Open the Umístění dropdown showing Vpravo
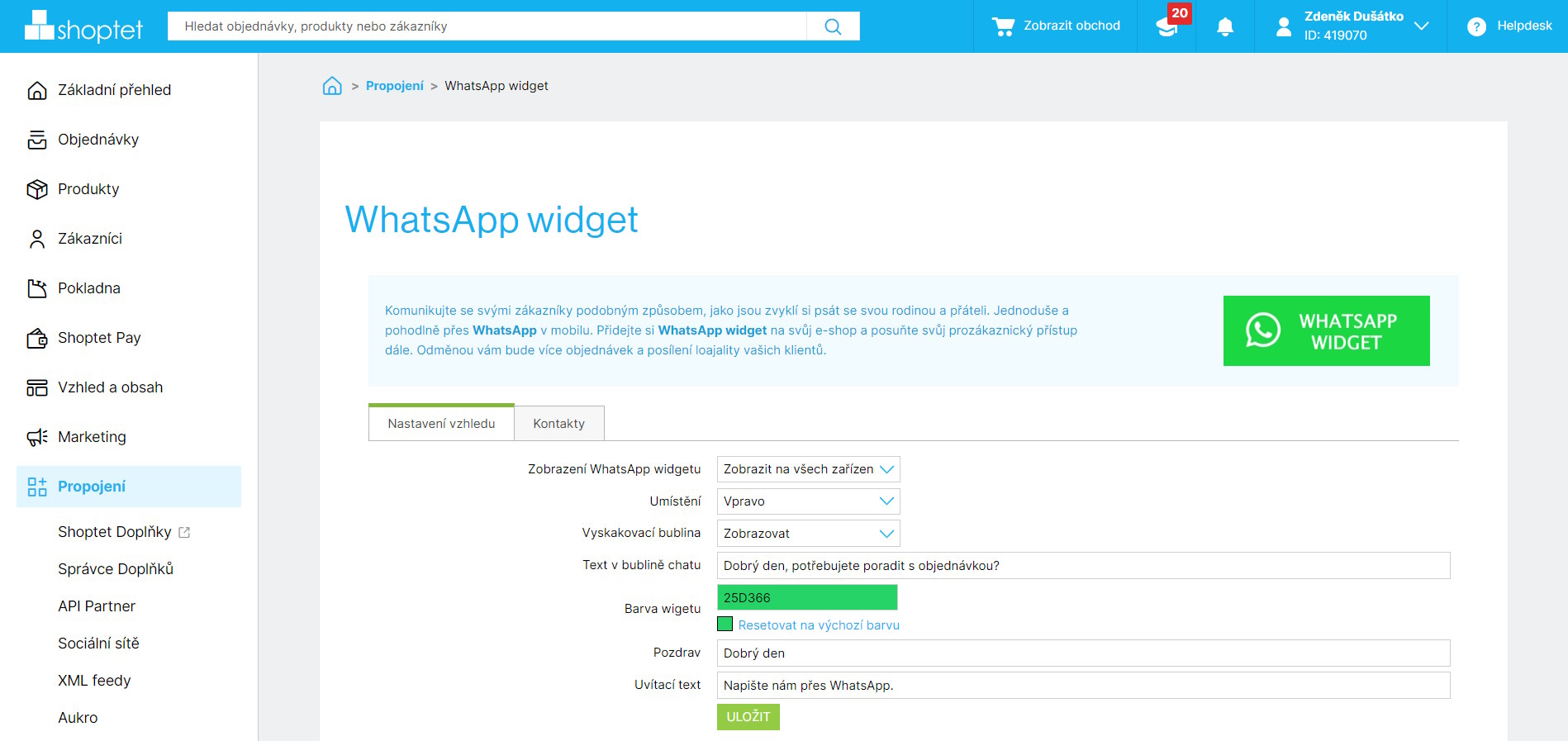Viewport: 1568px width, 741px height. click(x=808, y=501)
